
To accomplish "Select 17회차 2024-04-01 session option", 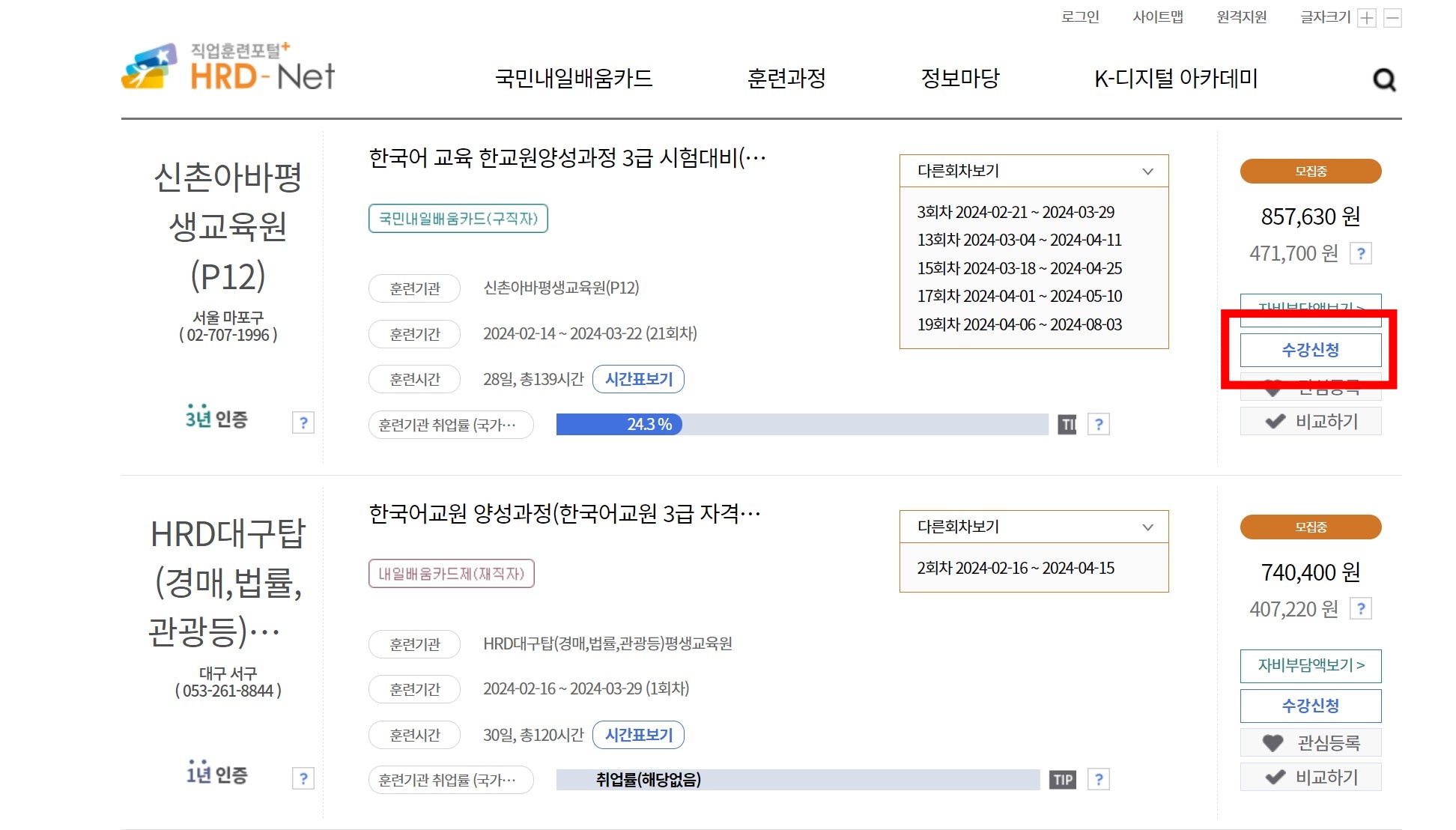I will coord(1019,296).
